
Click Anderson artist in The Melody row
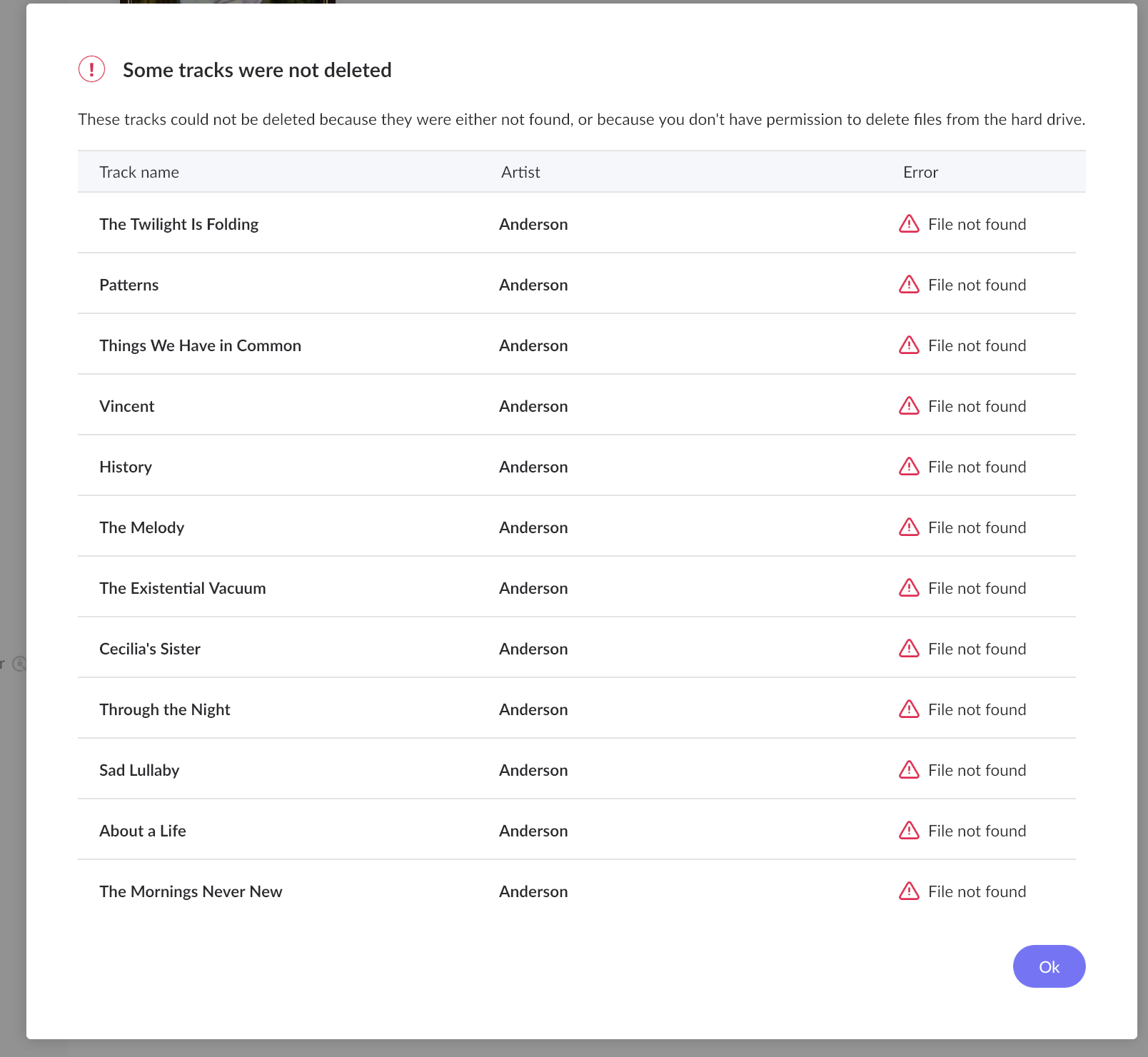(533, 527)
